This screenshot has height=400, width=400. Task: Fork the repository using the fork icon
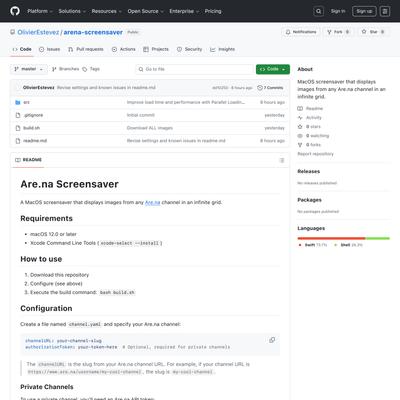coord(329,32)
